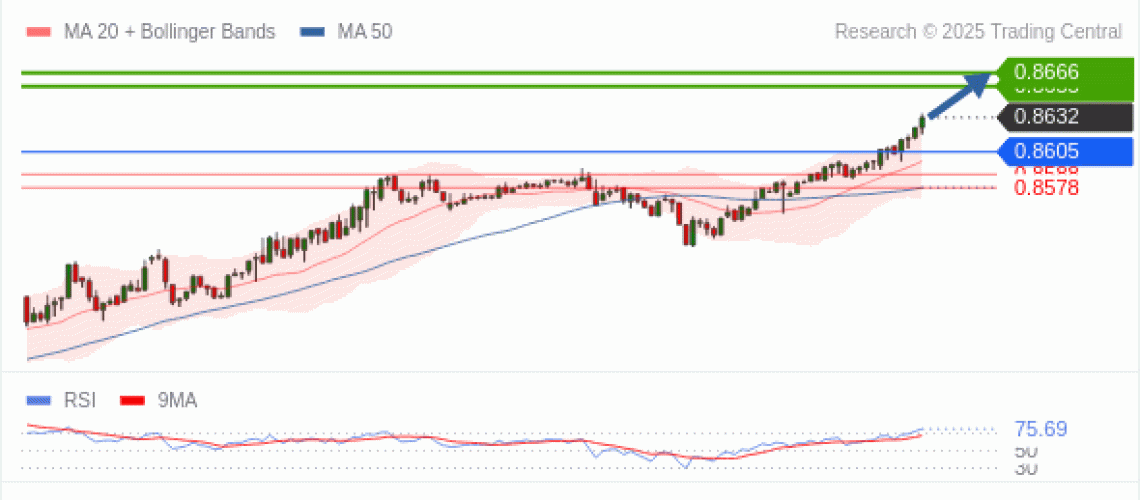Click the "MA 20 + Bollinger Bands" legend label

[x=169, y=32]
